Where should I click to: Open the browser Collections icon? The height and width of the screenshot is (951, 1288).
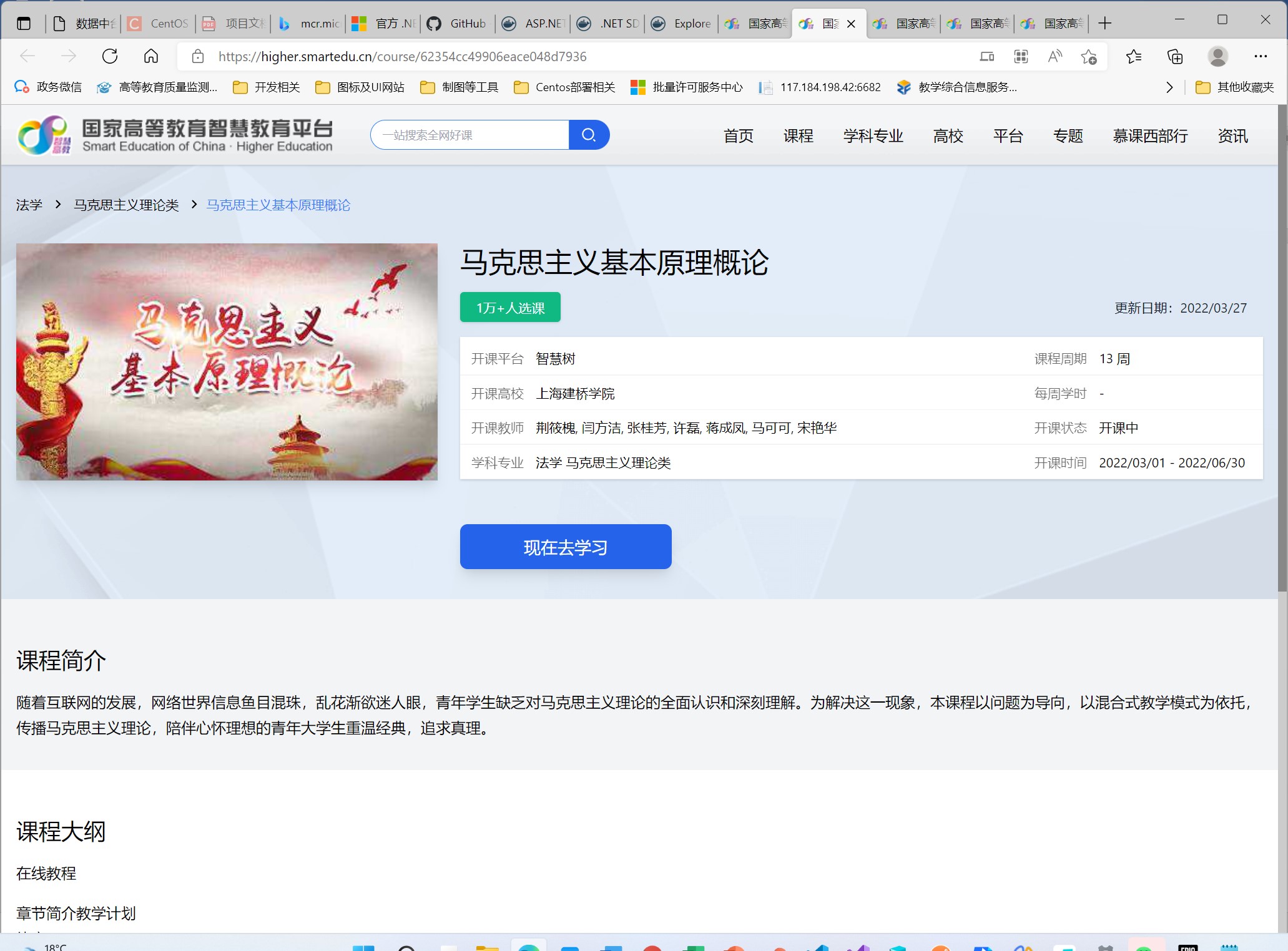point(1175,56)
